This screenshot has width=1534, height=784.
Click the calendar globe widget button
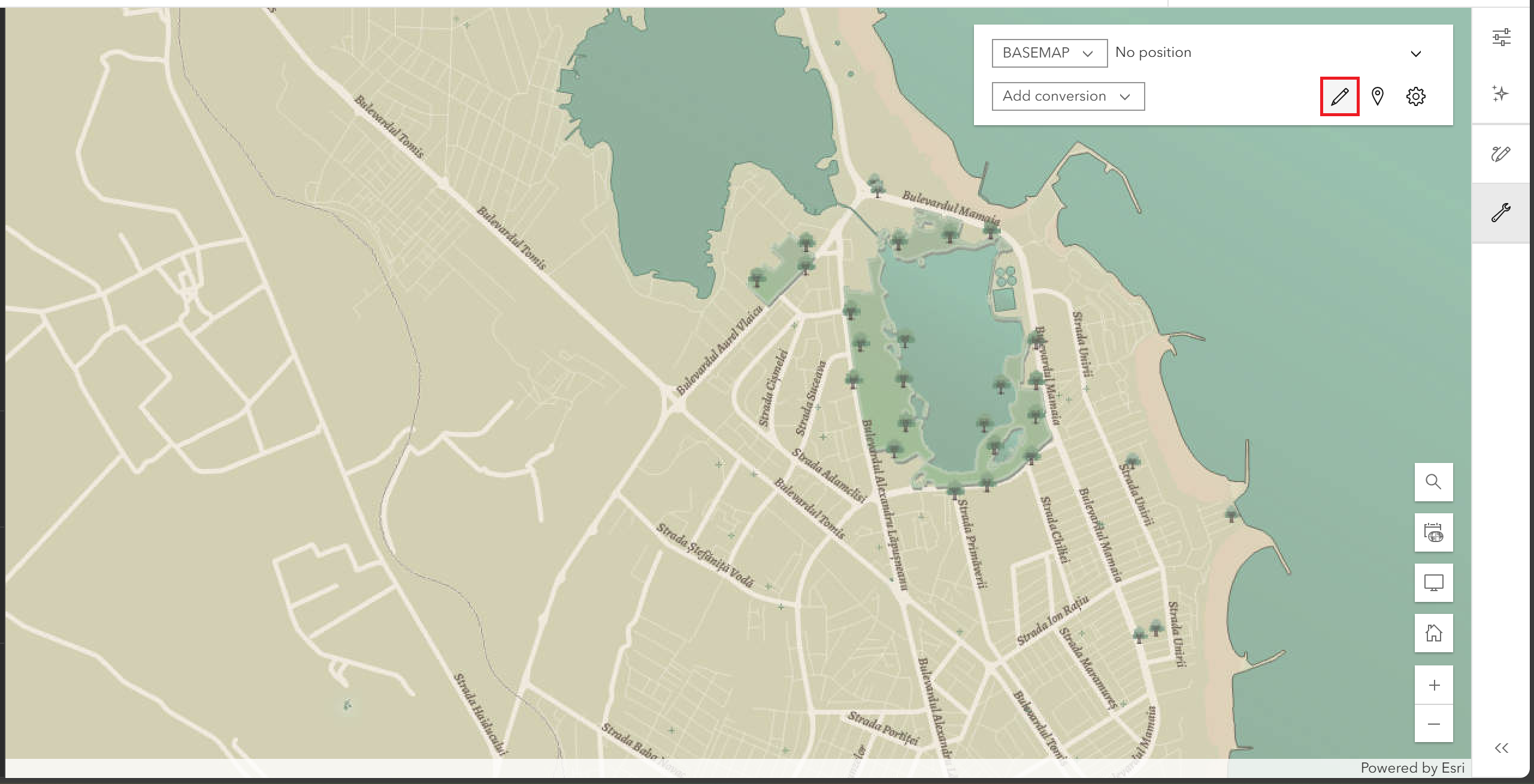tap(1433, 532)
